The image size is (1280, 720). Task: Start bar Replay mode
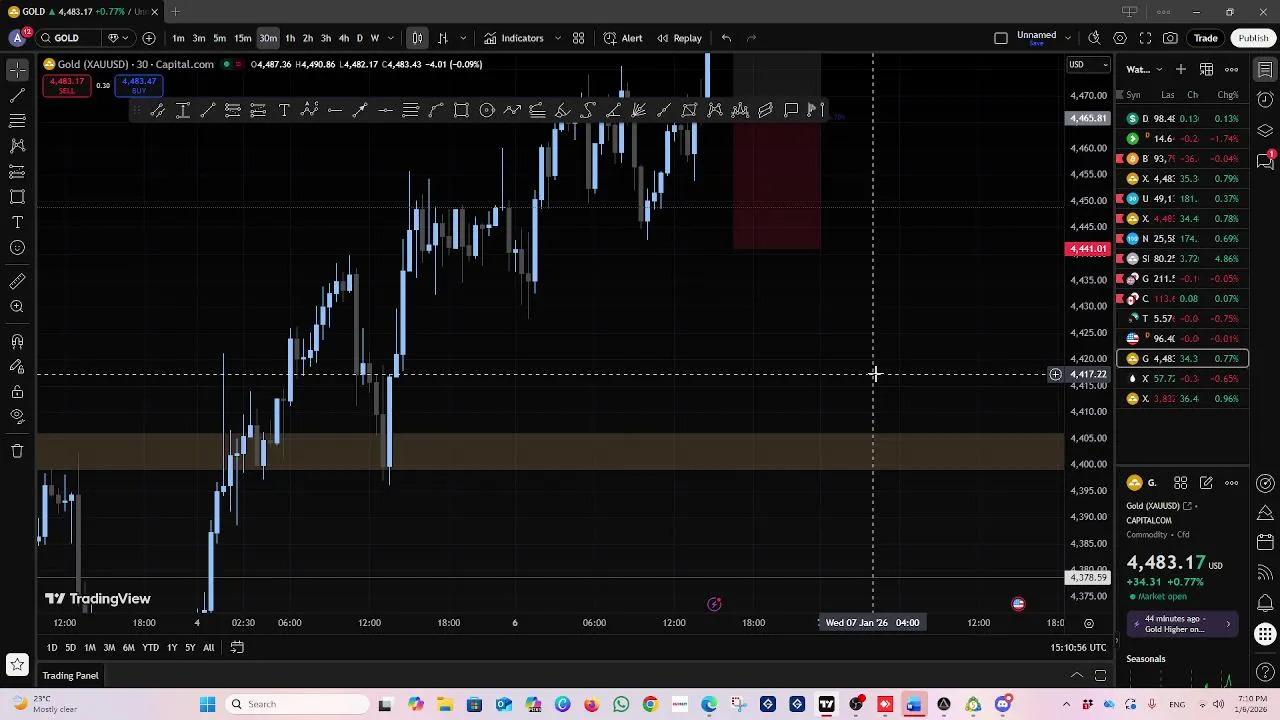click(x=679, y=38)
